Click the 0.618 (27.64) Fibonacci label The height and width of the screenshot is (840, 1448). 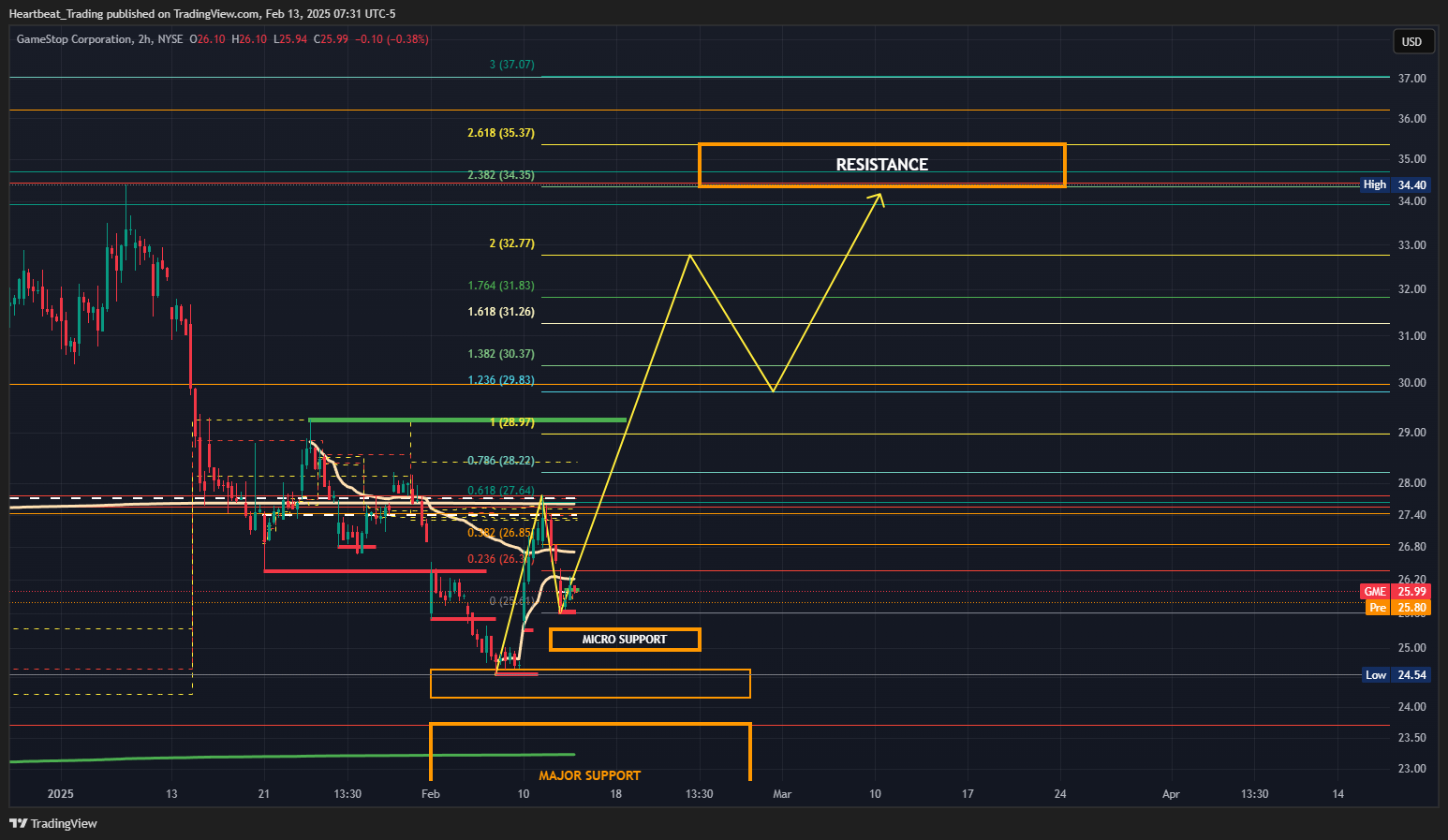[x=501, y=491]
